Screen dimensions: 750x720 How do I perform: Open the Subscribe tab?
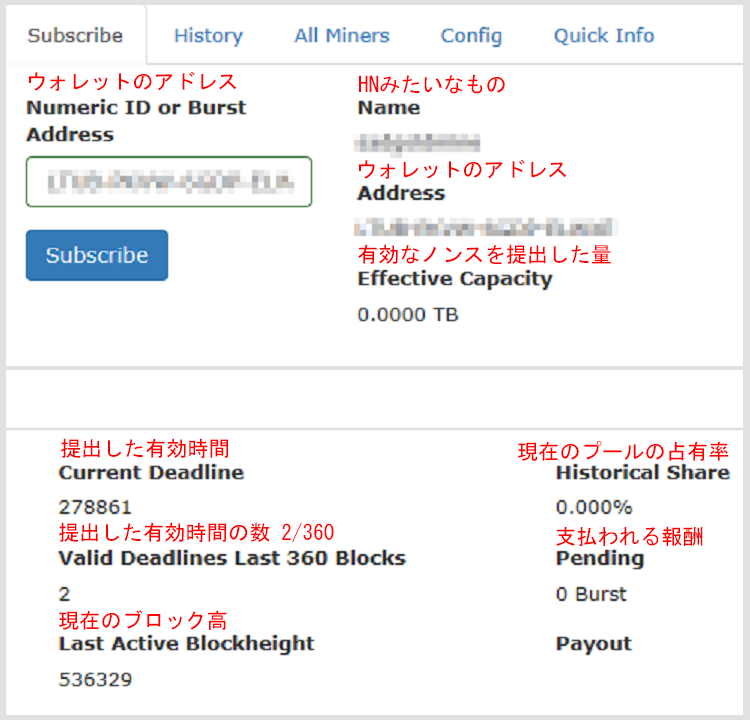pos(75,36)
